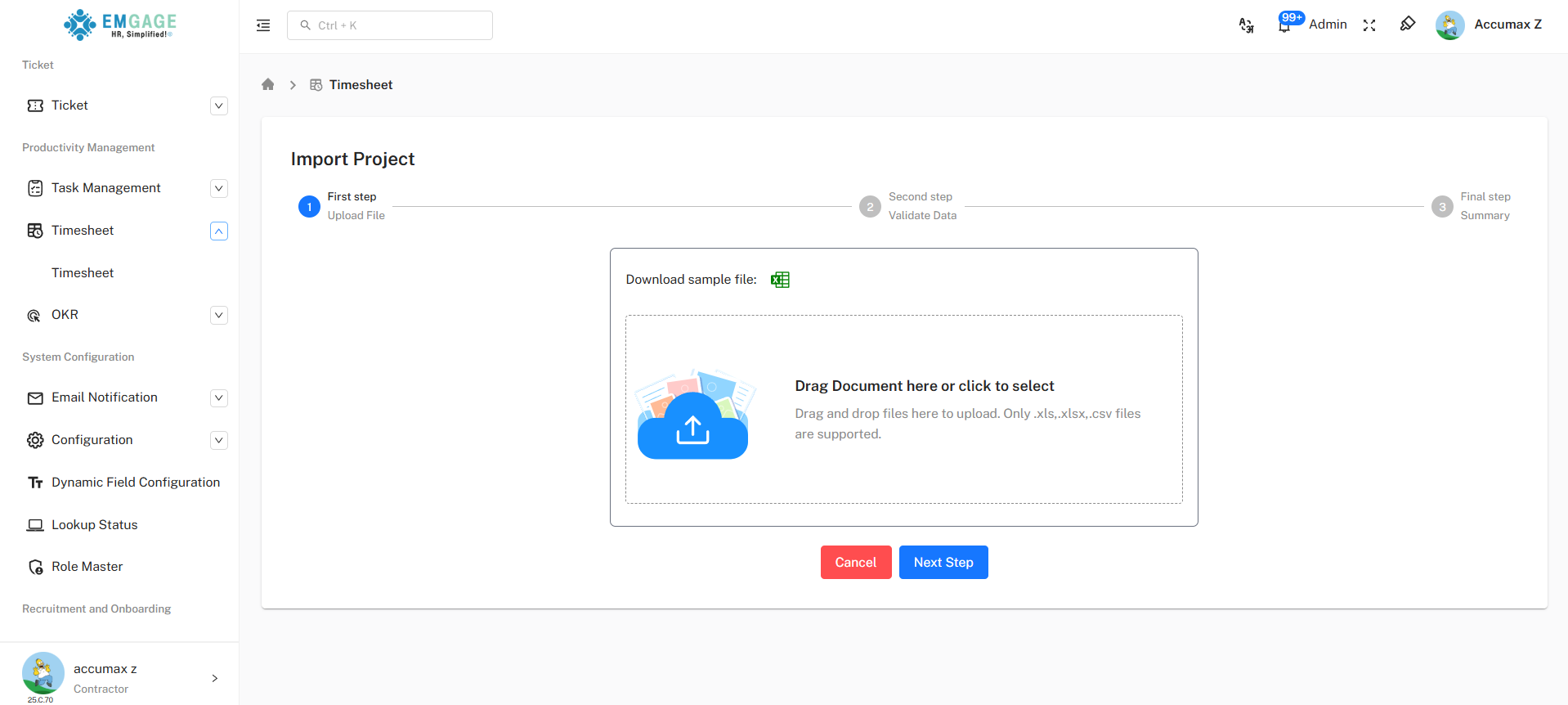1568x705 pixels.
Task: Expand the Configuration chevron
Action: (219, 440)
